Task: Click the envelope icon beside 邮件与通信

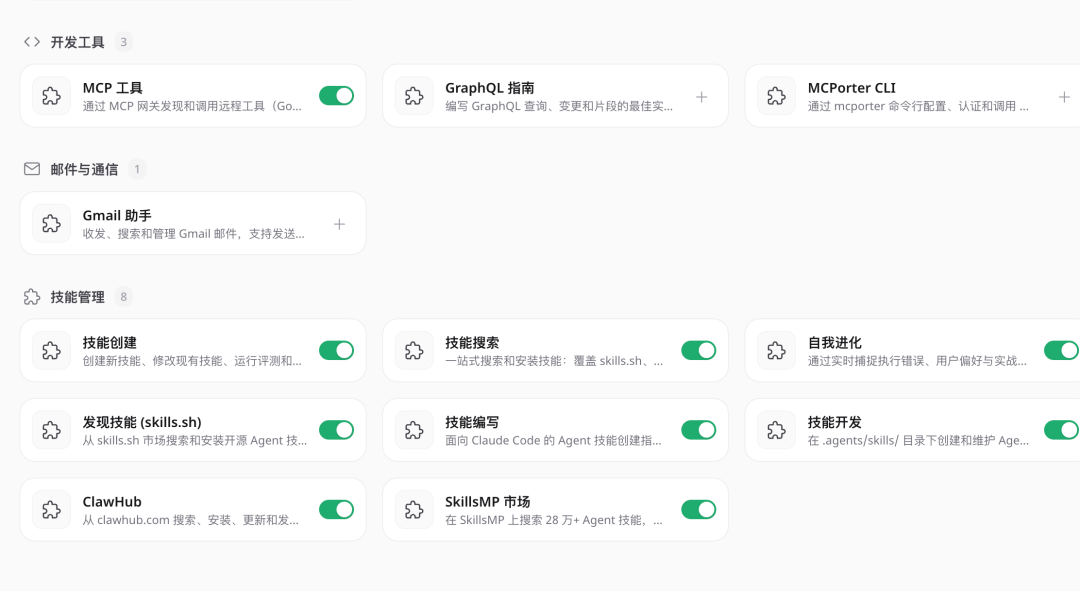Action: pos(30,169)
